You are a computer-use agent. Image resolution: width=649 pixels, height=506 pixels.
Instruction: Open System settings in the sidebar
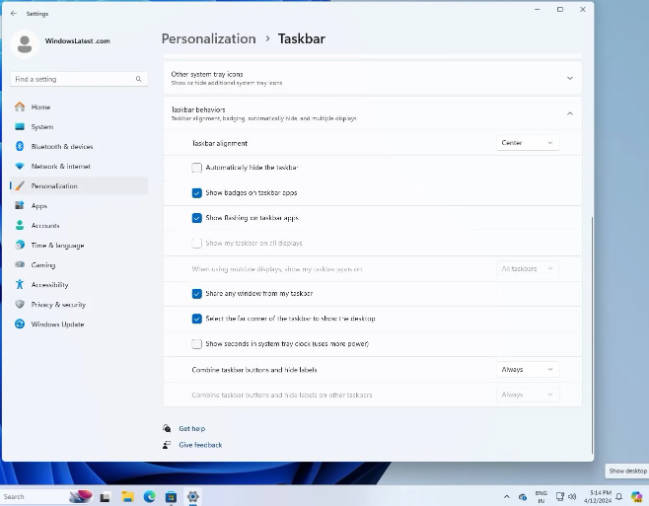79,127
